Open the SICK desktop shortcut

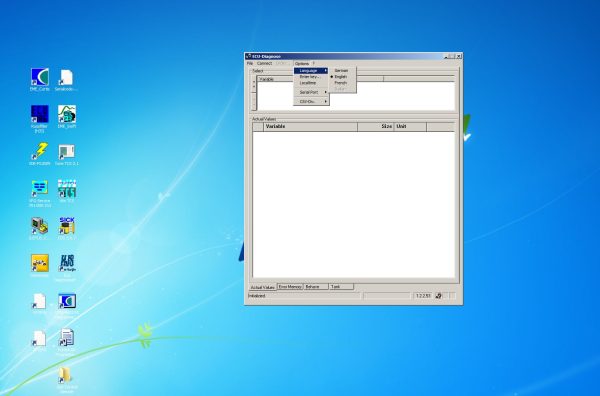coord(67,228)
